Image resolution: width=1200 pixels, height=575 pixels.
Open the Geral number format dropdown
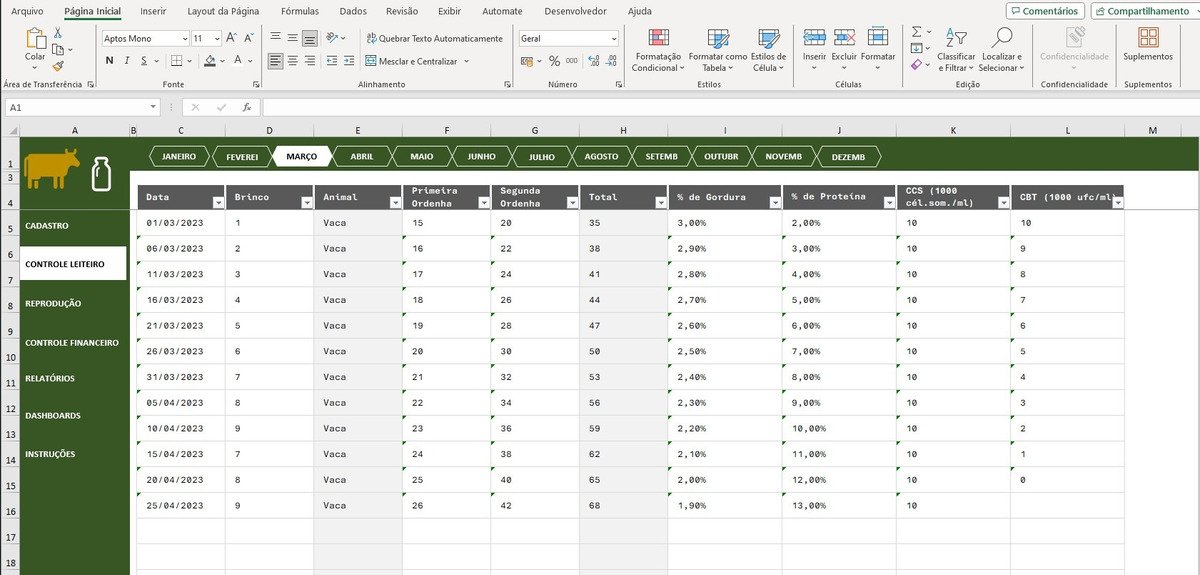point(614,38)
